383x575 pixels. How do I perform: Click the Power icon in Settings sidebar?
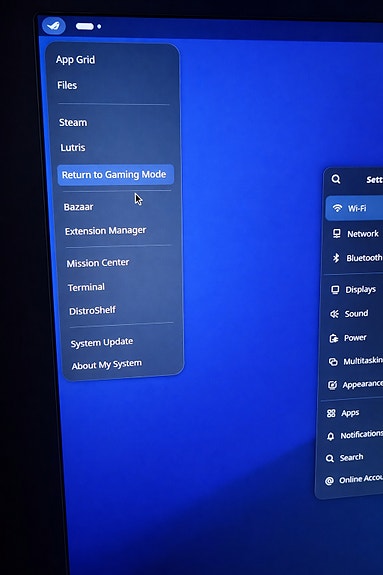point(333,338)
